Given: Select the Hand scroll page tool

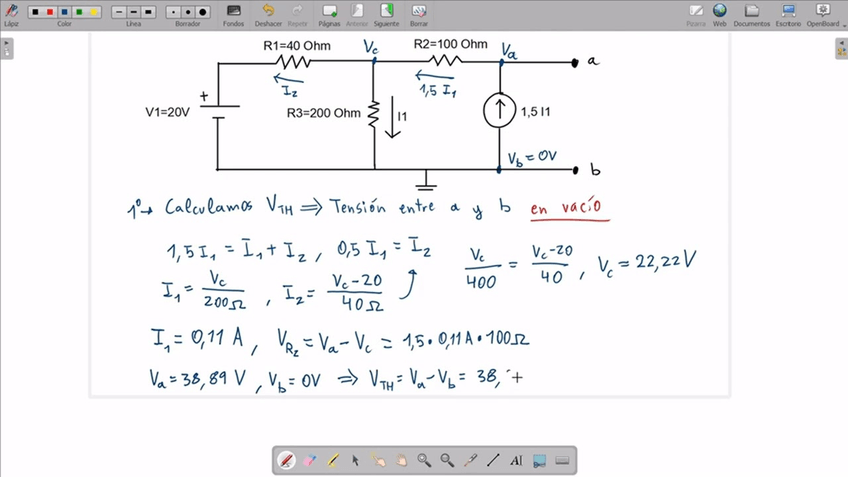Looking at the screenshot, I should pyautogui.click(x=401, y=460).
